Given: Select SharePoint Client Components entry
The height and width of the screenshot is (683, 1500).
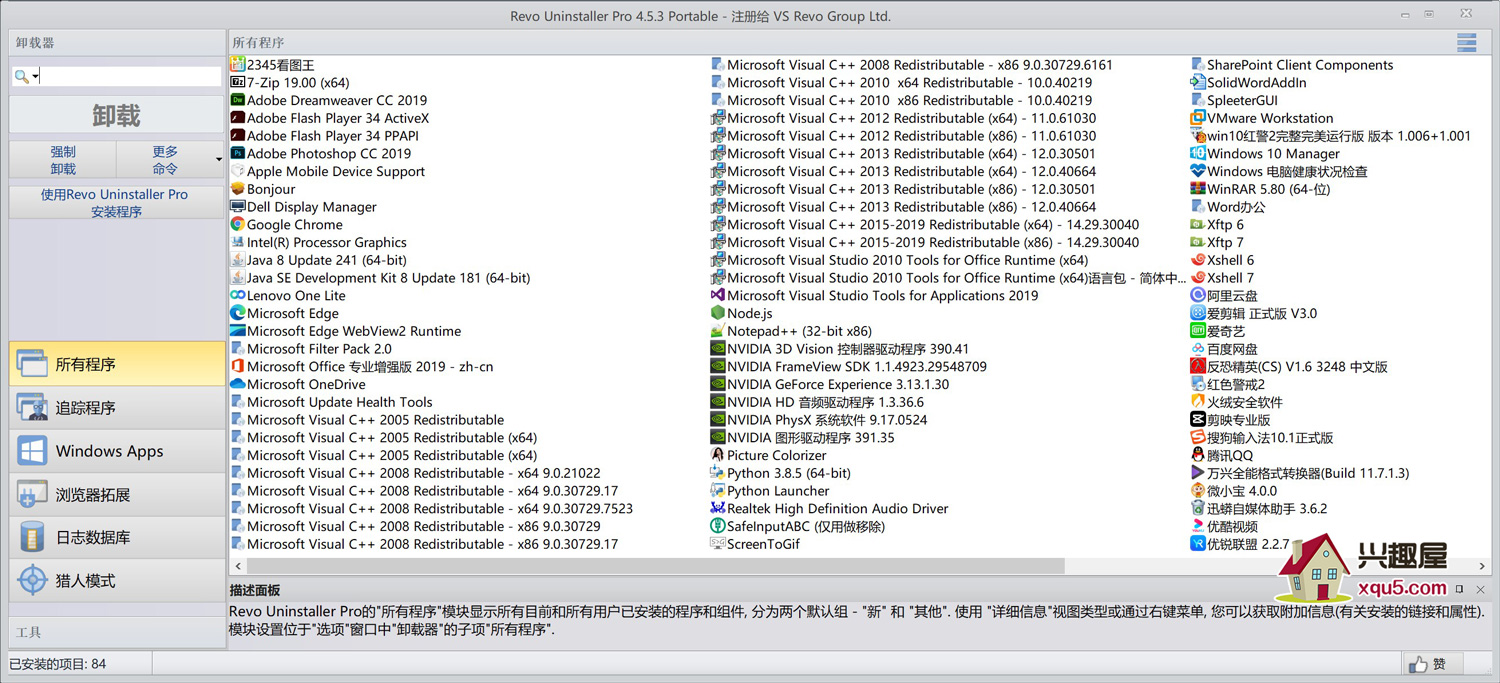Looking at the screenshot, I should (1291, 65).
